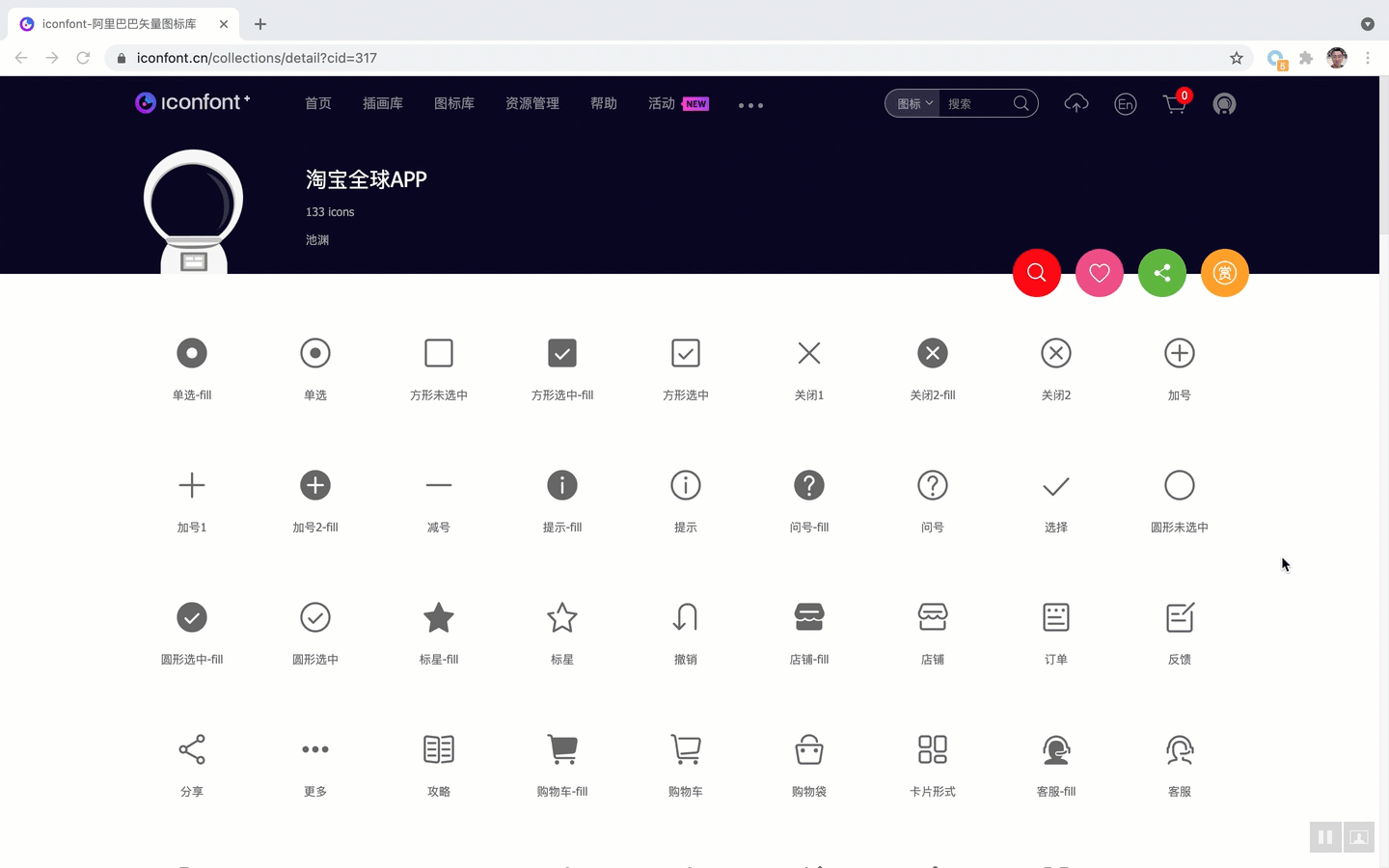Viewport: 1389px width, 868px height.
Task: Click the orange 赏 reward button
Action: point(1225,273)
